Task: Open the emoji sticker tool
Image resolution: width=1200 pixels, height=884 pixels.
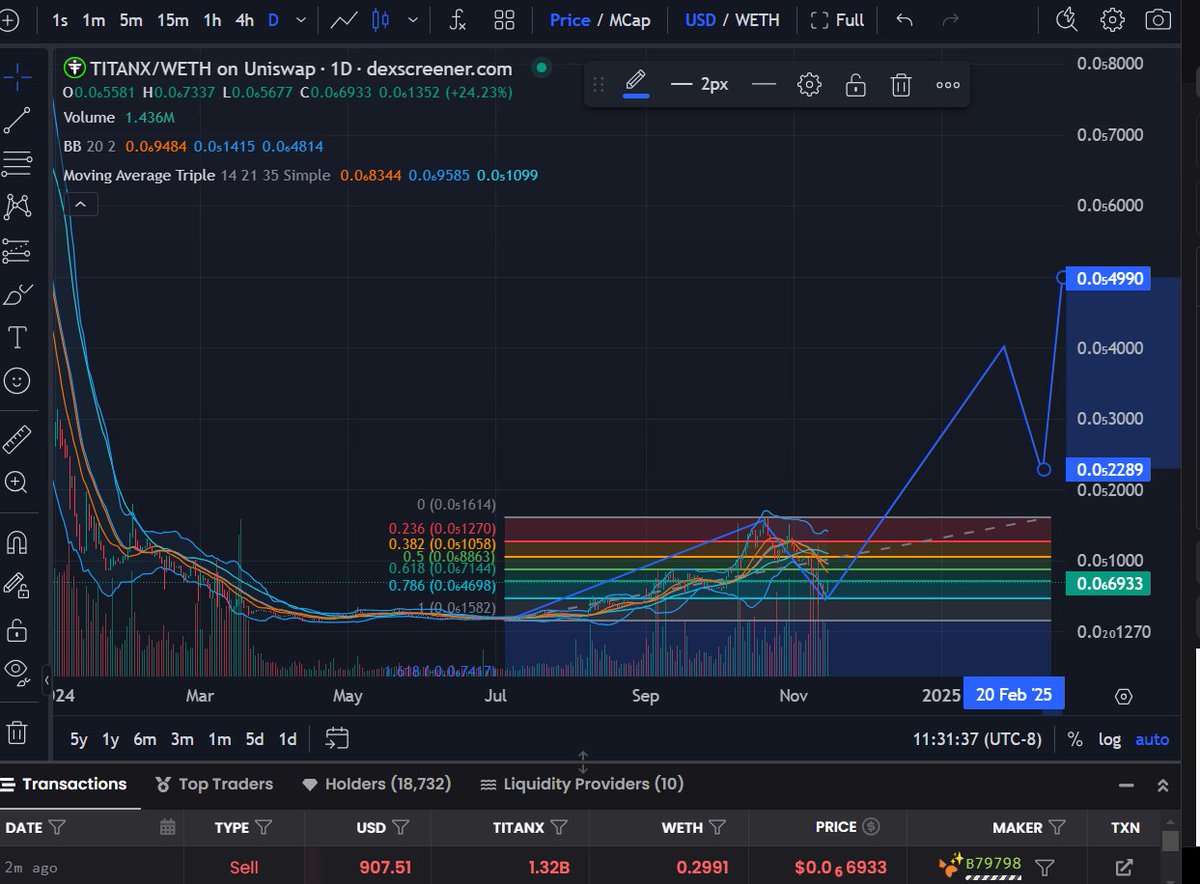Action: click(18, 380)
